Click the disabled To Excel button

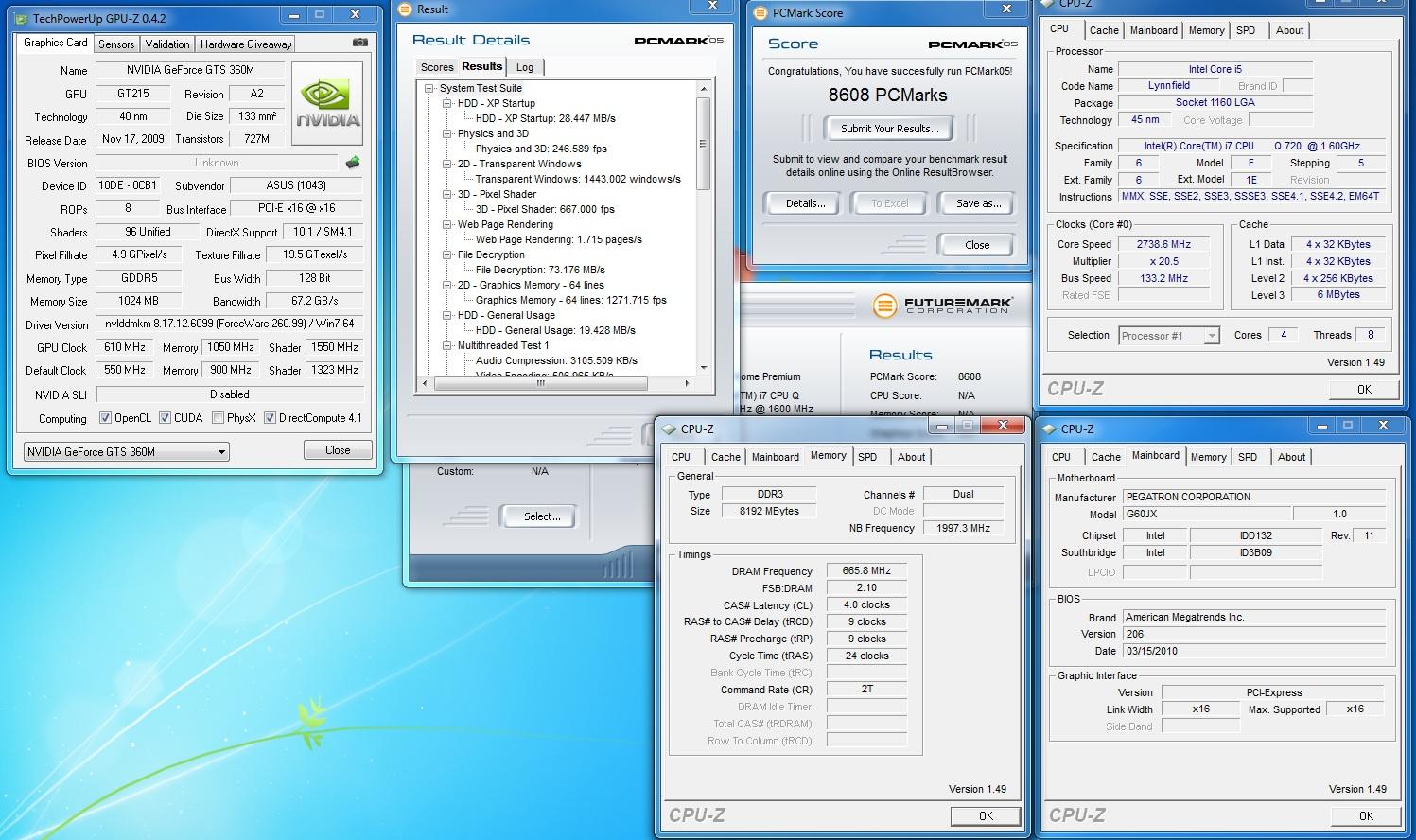889,203
